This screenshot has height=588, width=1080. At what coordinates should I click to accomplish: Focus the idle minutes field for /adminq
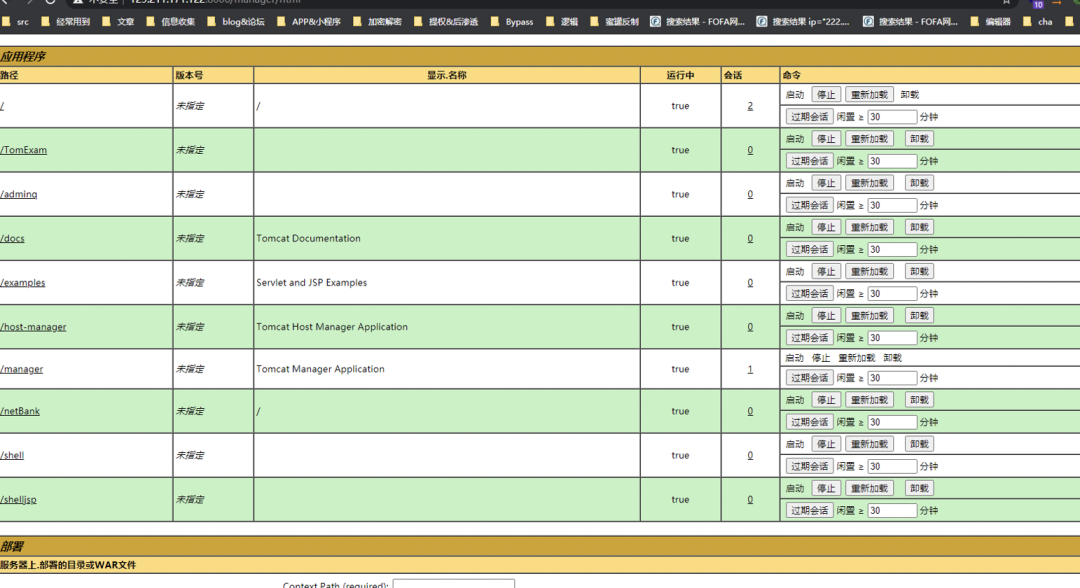pos(892,205)
